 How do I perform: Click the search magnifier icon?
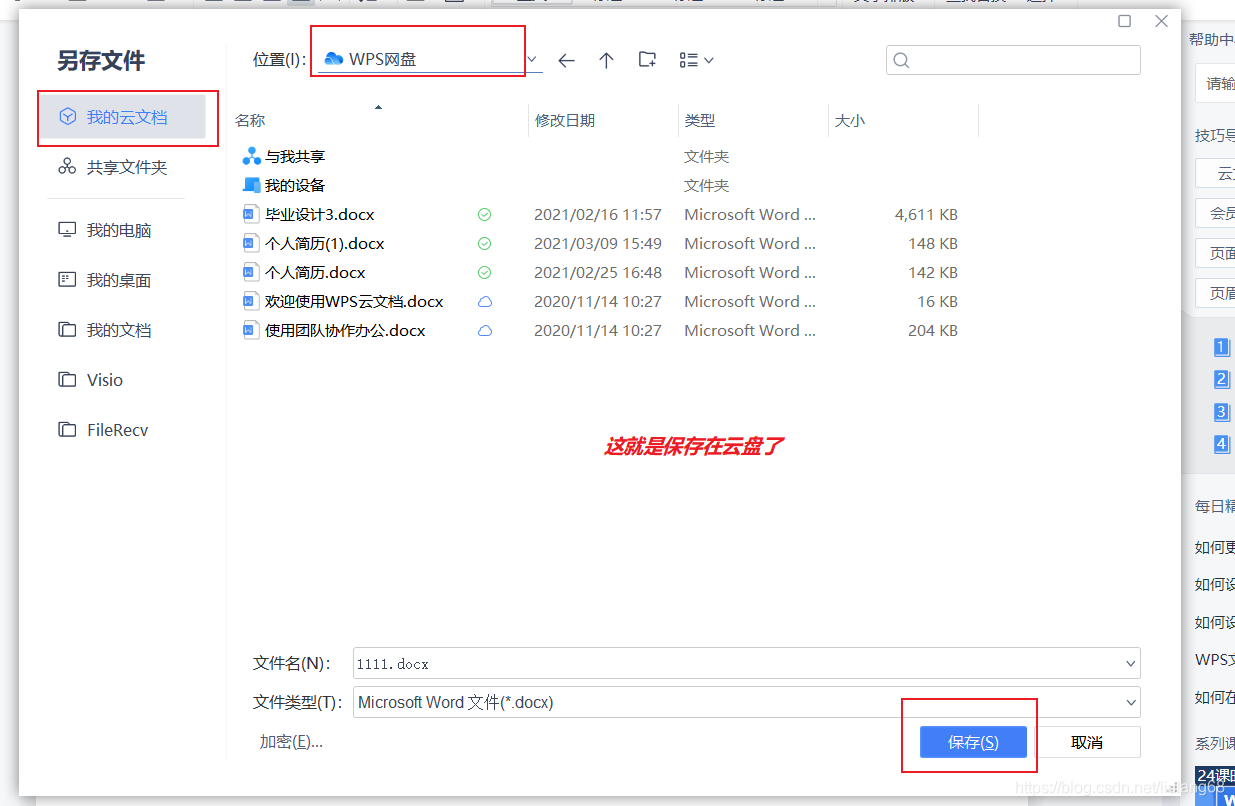pyautogui.click(x=901, y=60)
